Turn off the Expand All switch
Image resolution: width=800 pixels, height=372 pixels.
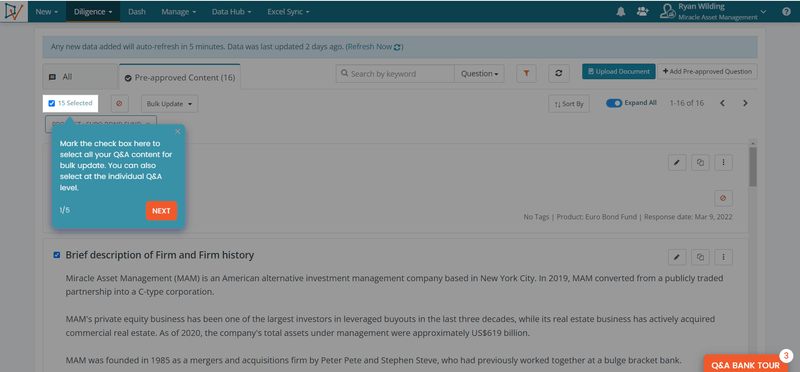pyautogui.click(x=614, y=103)
